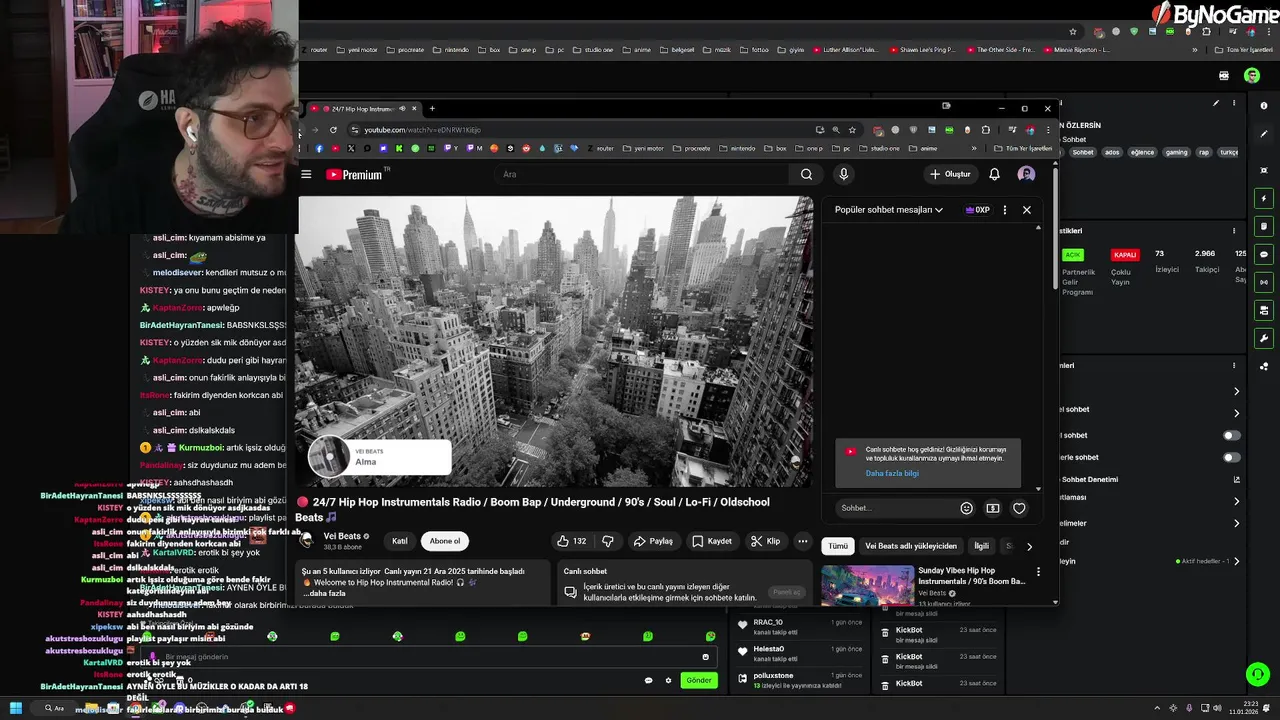Reload the YouTube page in browser

(x=333, y=130)
